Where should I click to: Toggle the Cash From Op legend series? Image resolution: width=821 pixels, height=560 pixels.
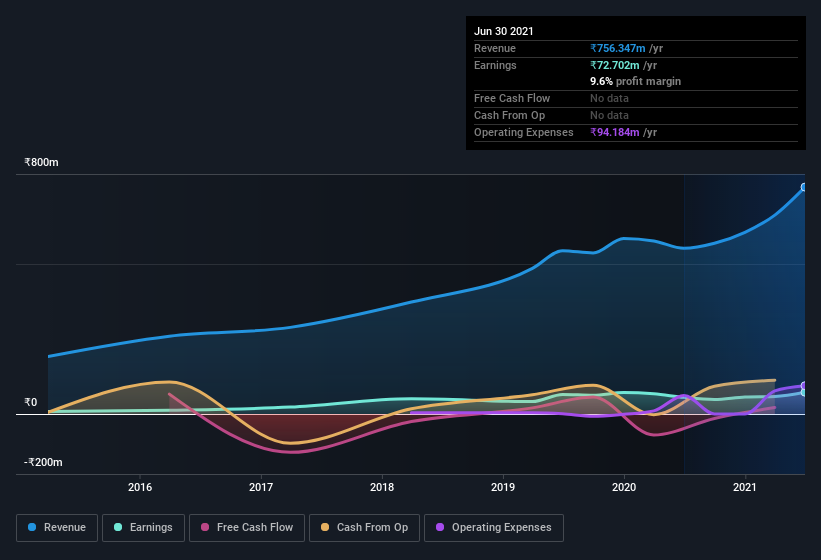click(x=364, y=528)
